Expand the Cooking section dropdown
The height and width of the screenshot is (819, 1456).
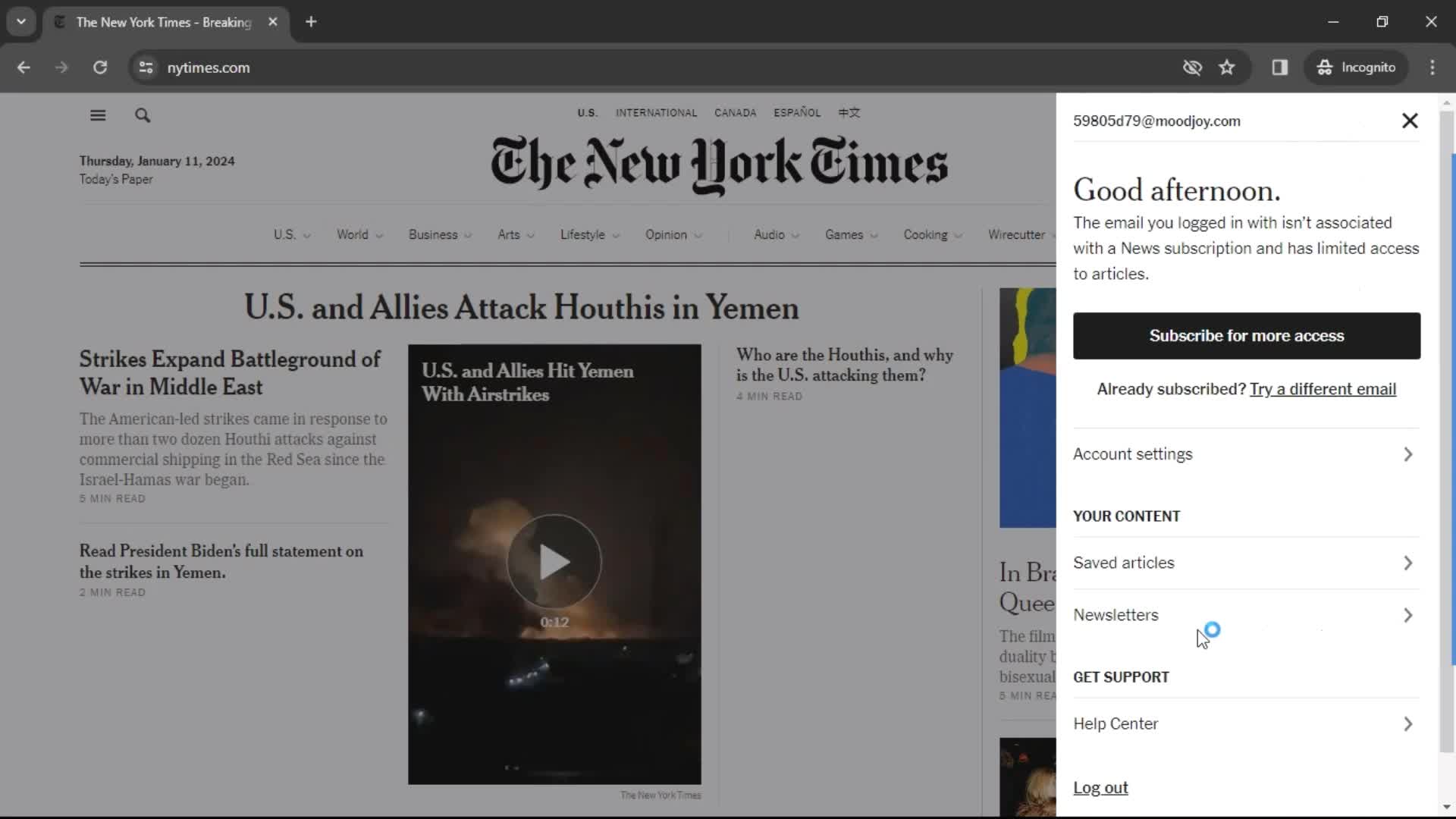click(x=933, y=235)
